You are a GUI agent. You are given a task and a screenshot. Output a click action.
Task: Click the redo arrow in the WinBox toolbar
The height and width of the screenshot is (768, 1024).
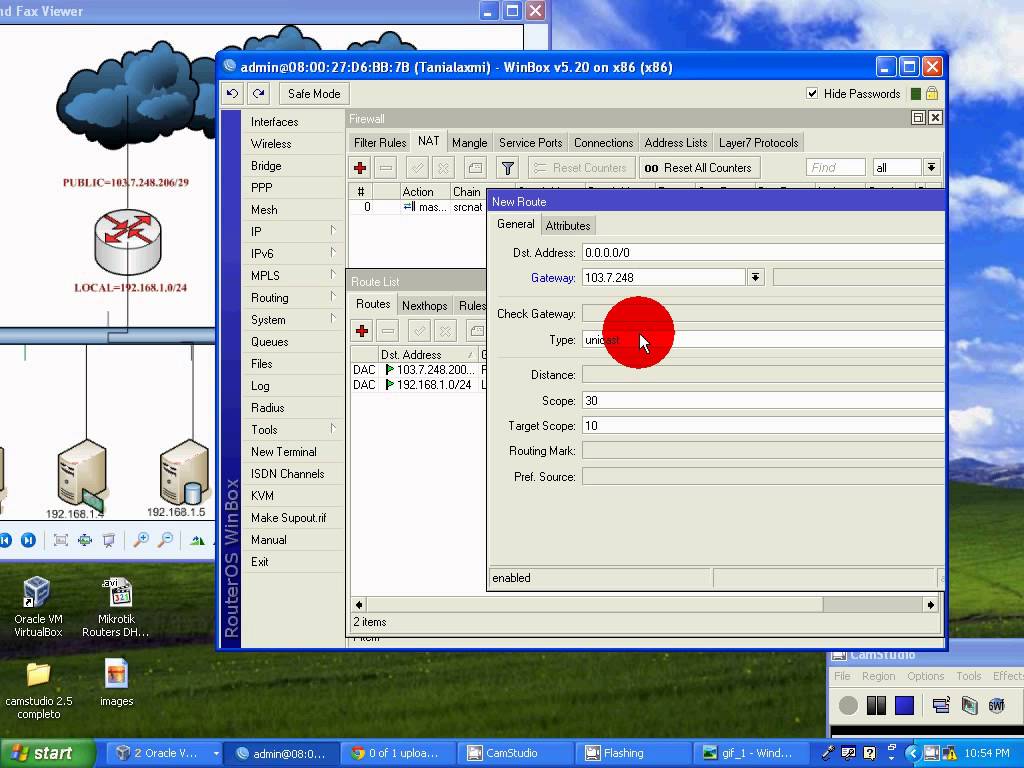point(259,93)
